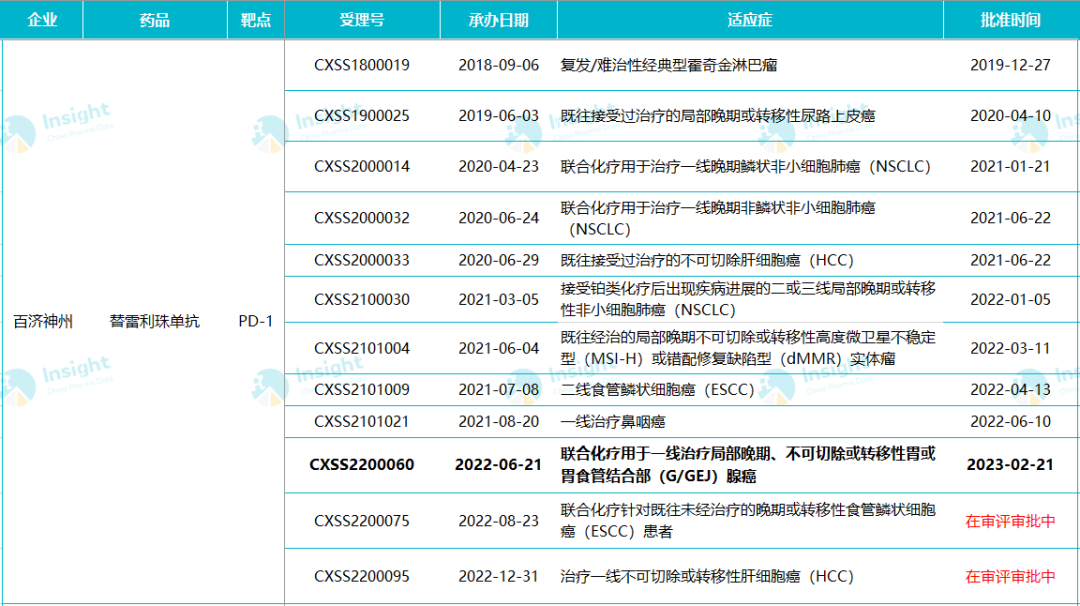Click the 企业 column header
This screenshot has width=1080, height=606.
pos(42,20)
